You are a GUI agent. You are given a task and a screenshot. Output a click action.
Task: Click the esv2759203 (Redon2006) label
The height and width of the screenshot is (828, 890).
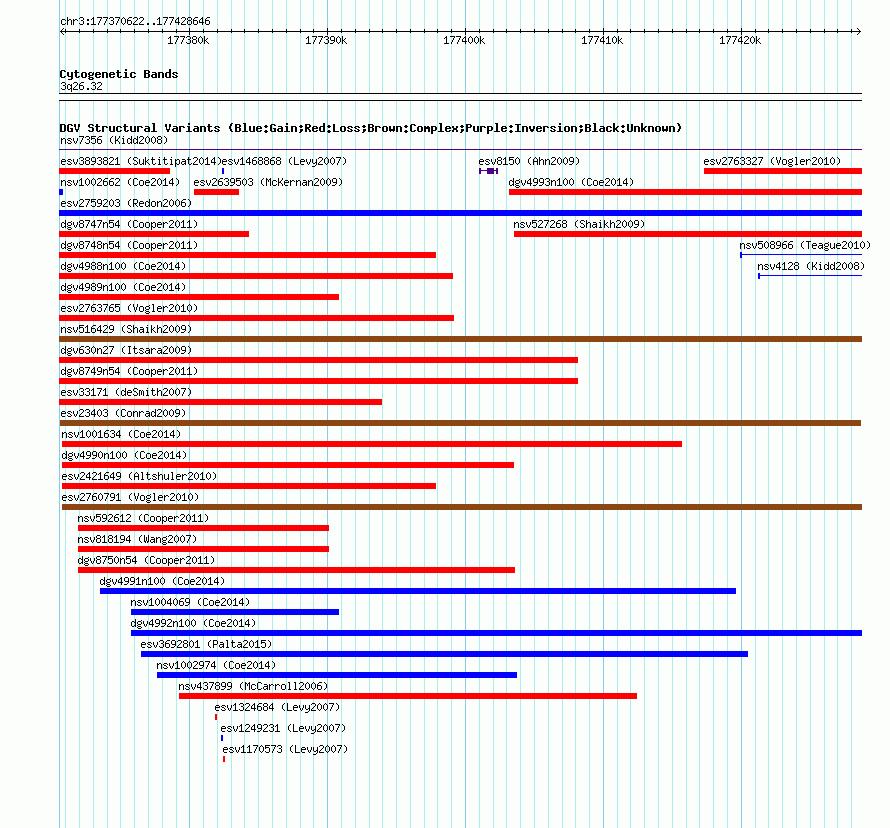(126, 203)
